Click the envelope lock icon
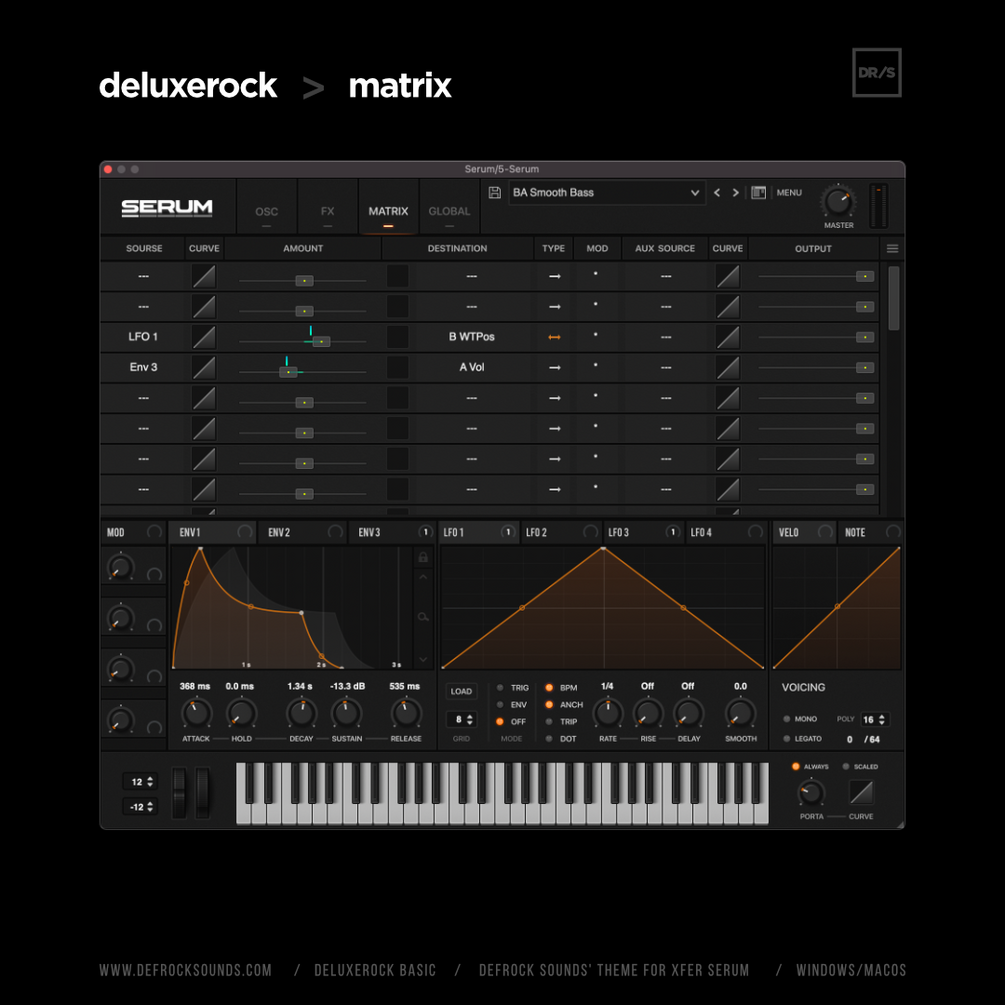The width and height of the screenshot is (1005, 1005). (423, 557)
